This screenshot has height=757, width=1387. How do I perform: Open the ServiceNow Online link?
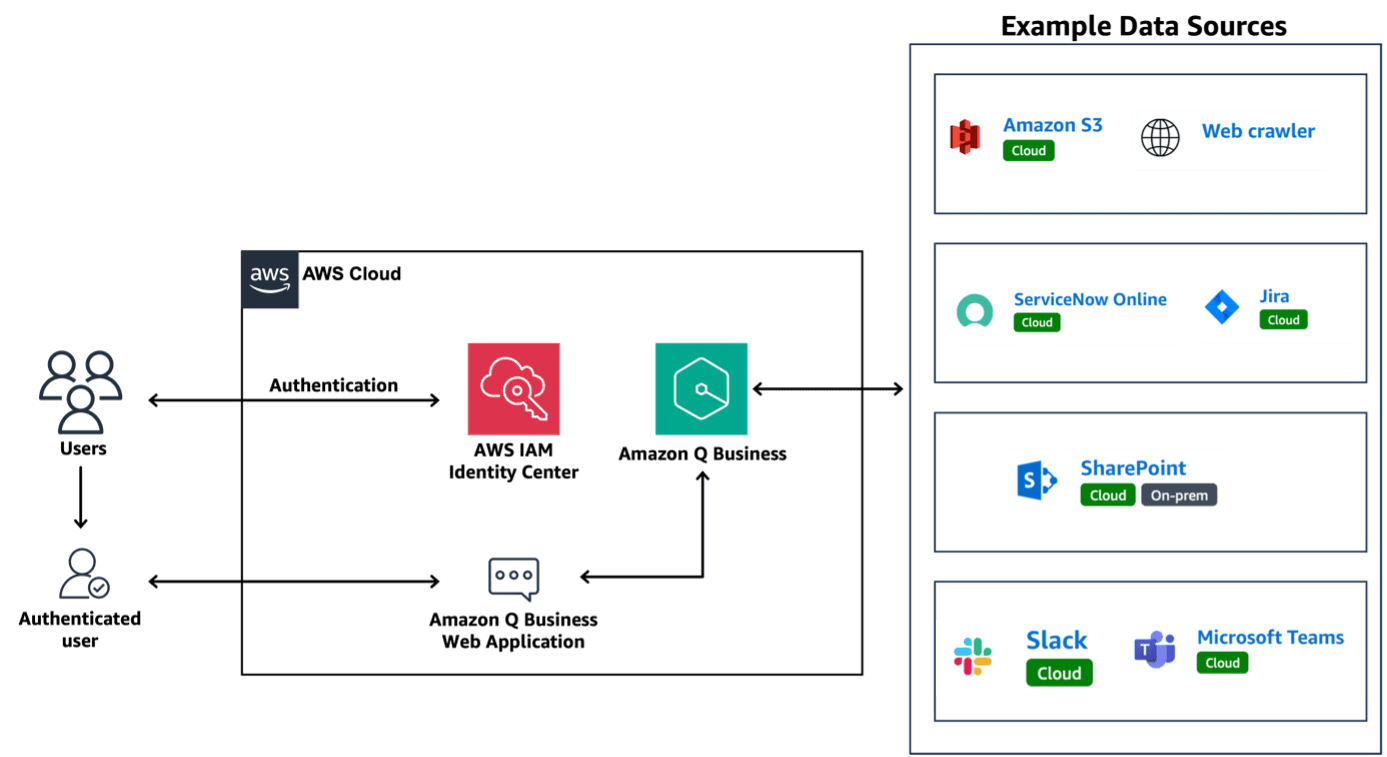coord(1090,299)
